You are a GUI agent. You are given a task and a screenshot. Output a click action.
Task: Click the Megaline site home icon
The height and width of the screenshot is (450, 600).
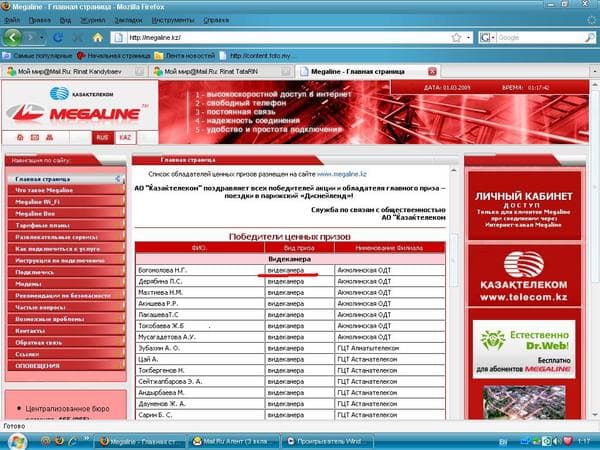pyautogui.click(x=20, y=137)
